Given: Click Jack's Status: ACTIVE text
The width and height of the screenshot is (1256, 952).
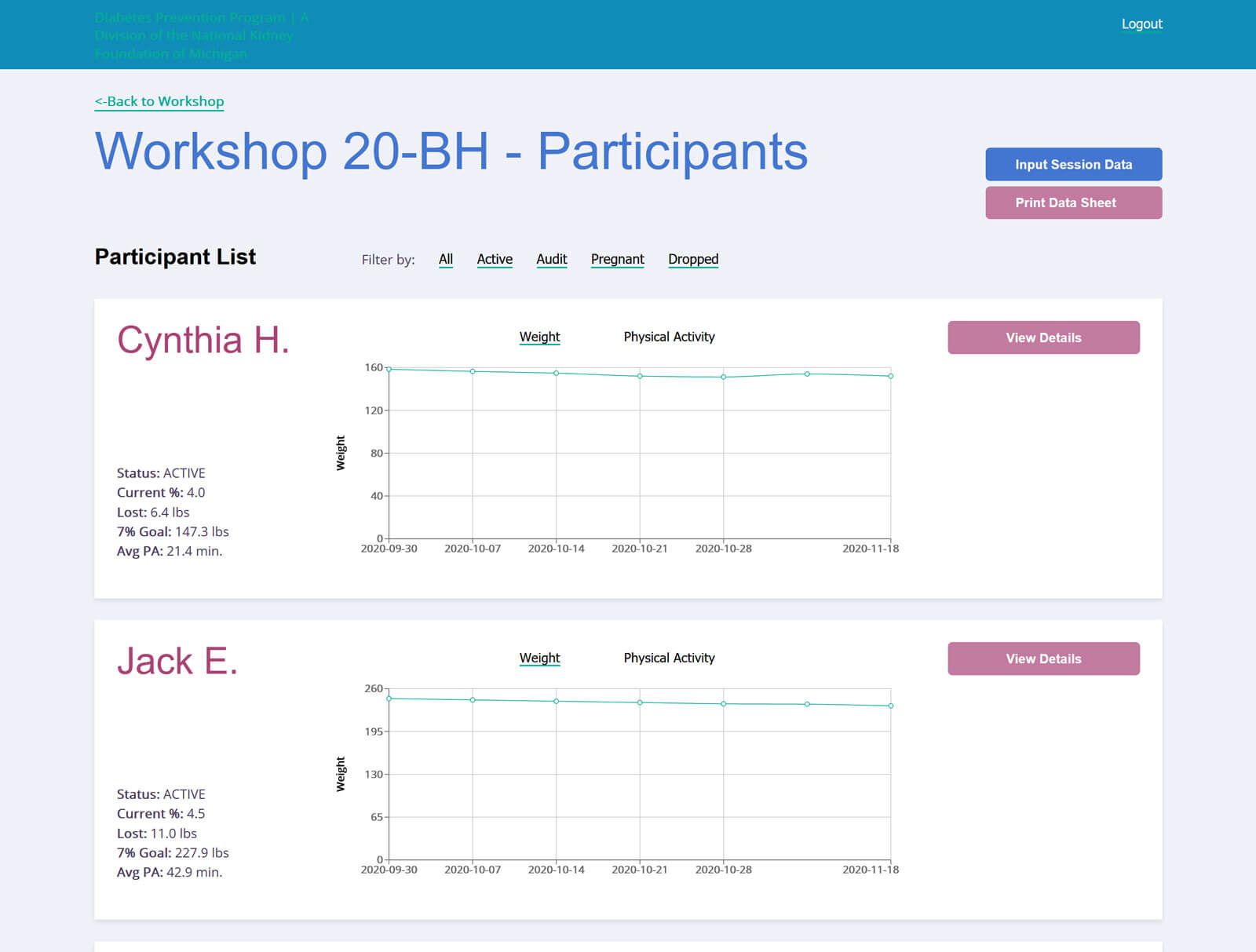Looking at the screenshot, I should click(x=161, y=794).
